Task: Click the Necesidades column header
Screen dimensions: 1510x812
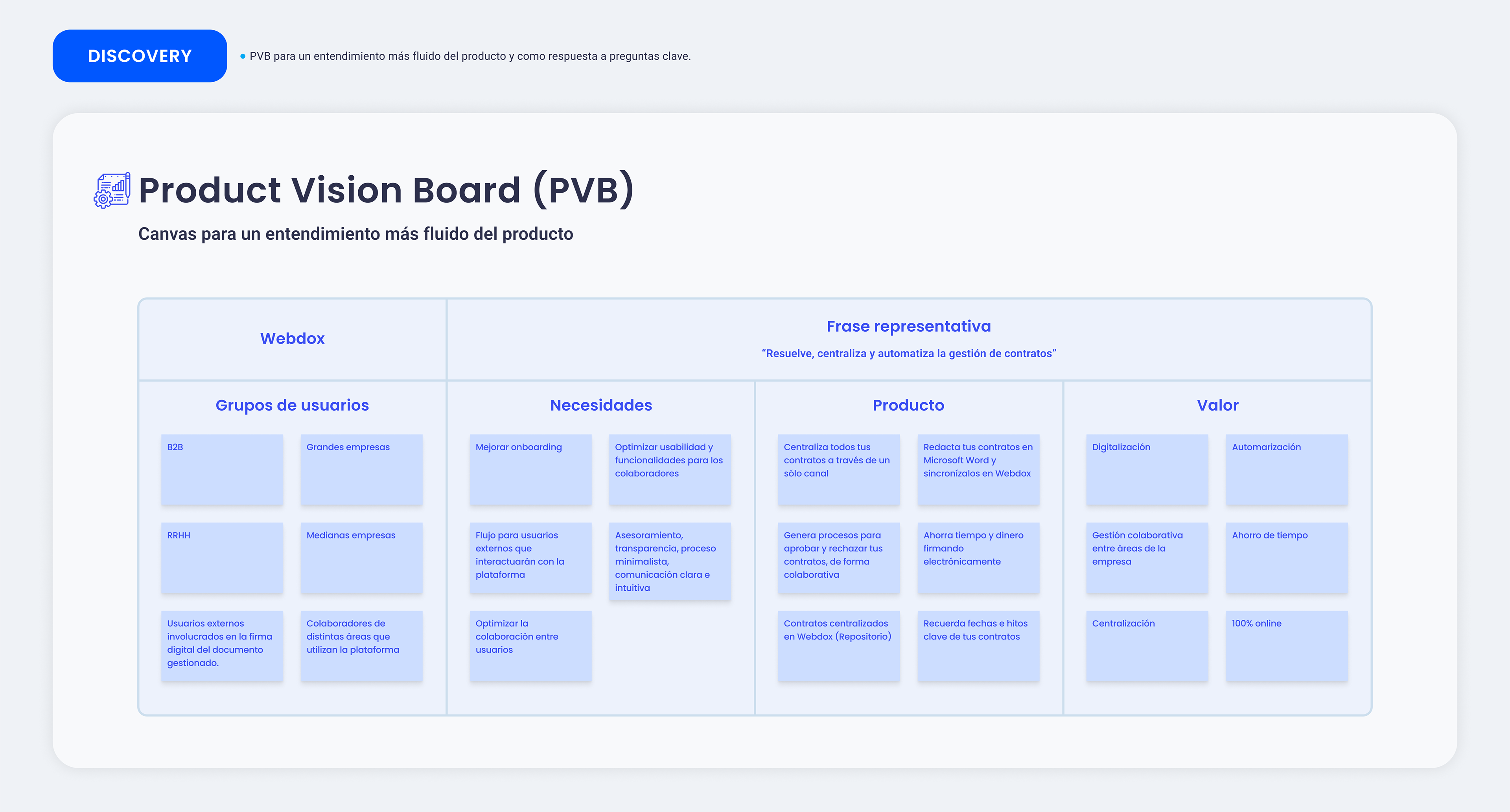Action: [600, 405]
